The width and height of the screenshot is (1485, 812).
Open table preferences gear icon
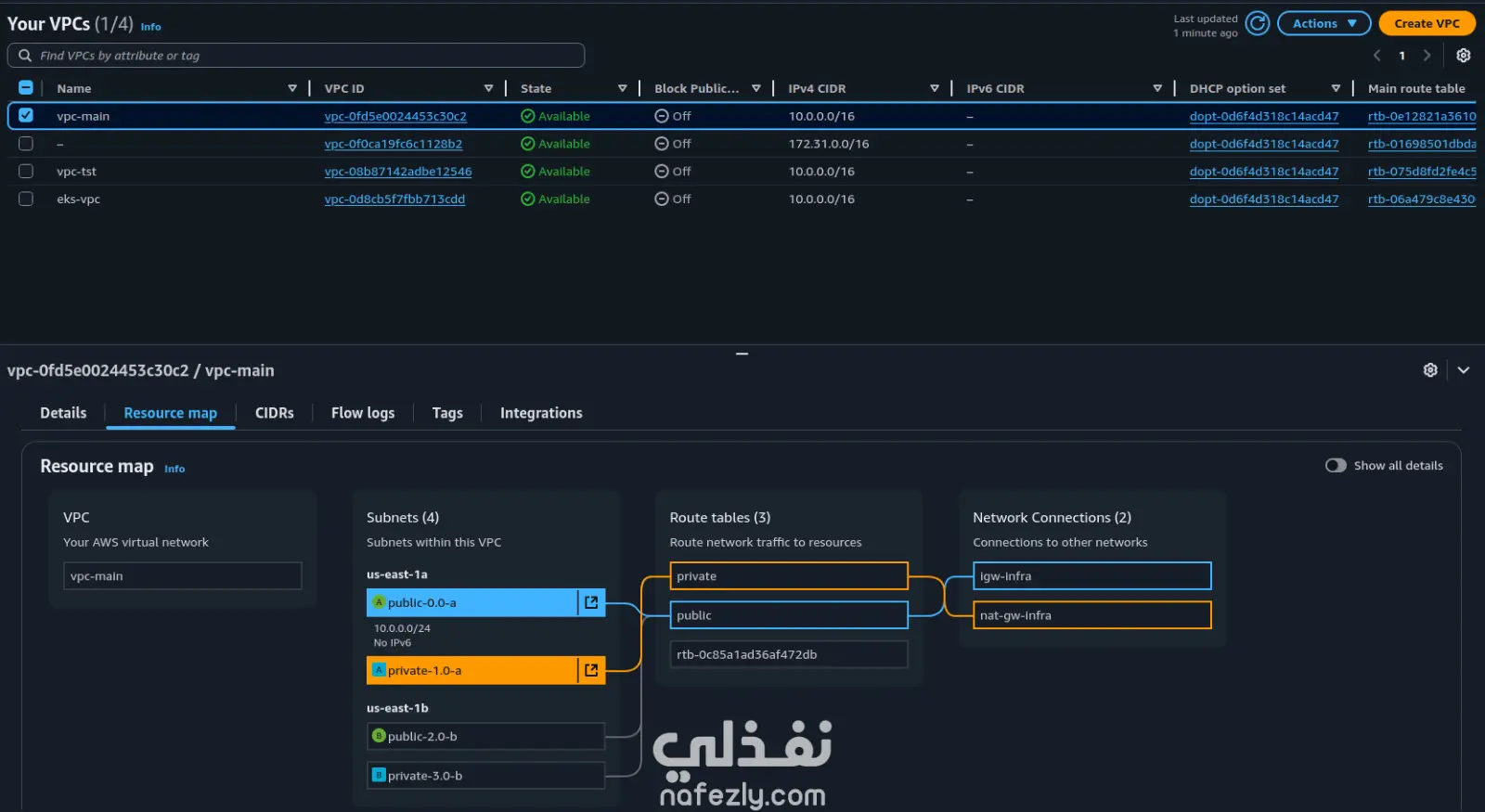[x=1464, y=56]
